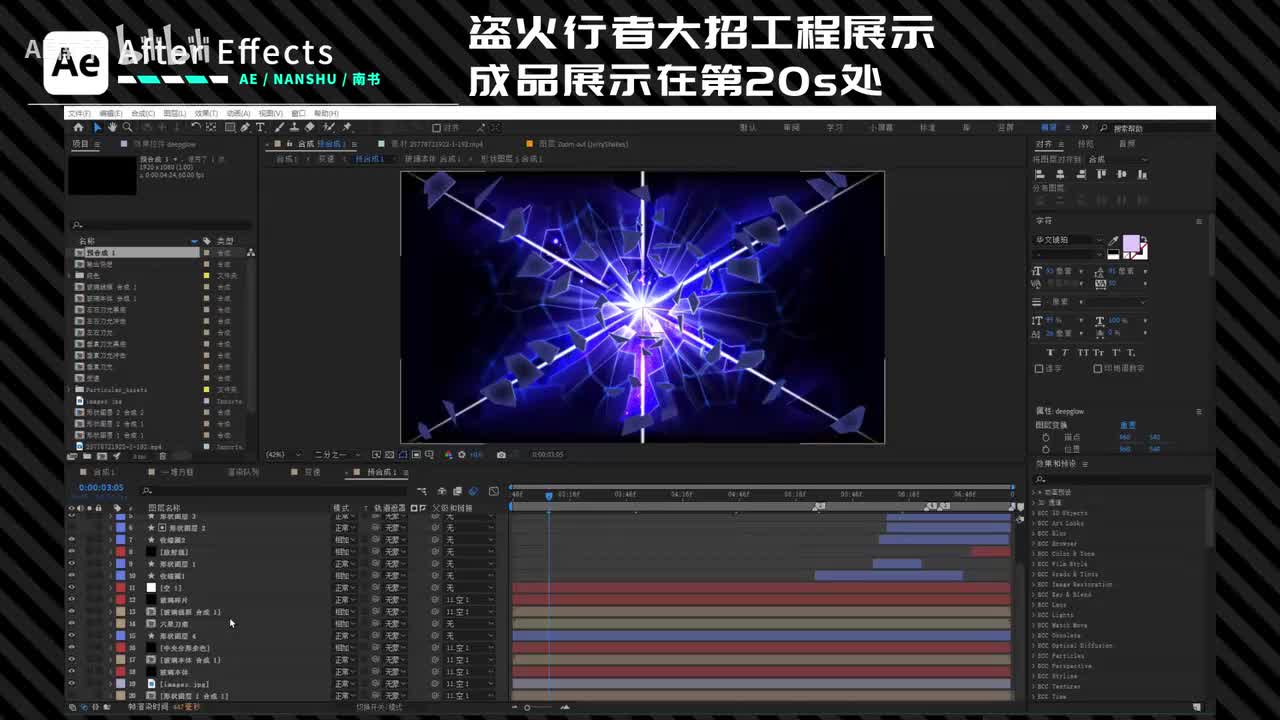Click the current time 0:00:03:05 display

[x=101, y=488]
